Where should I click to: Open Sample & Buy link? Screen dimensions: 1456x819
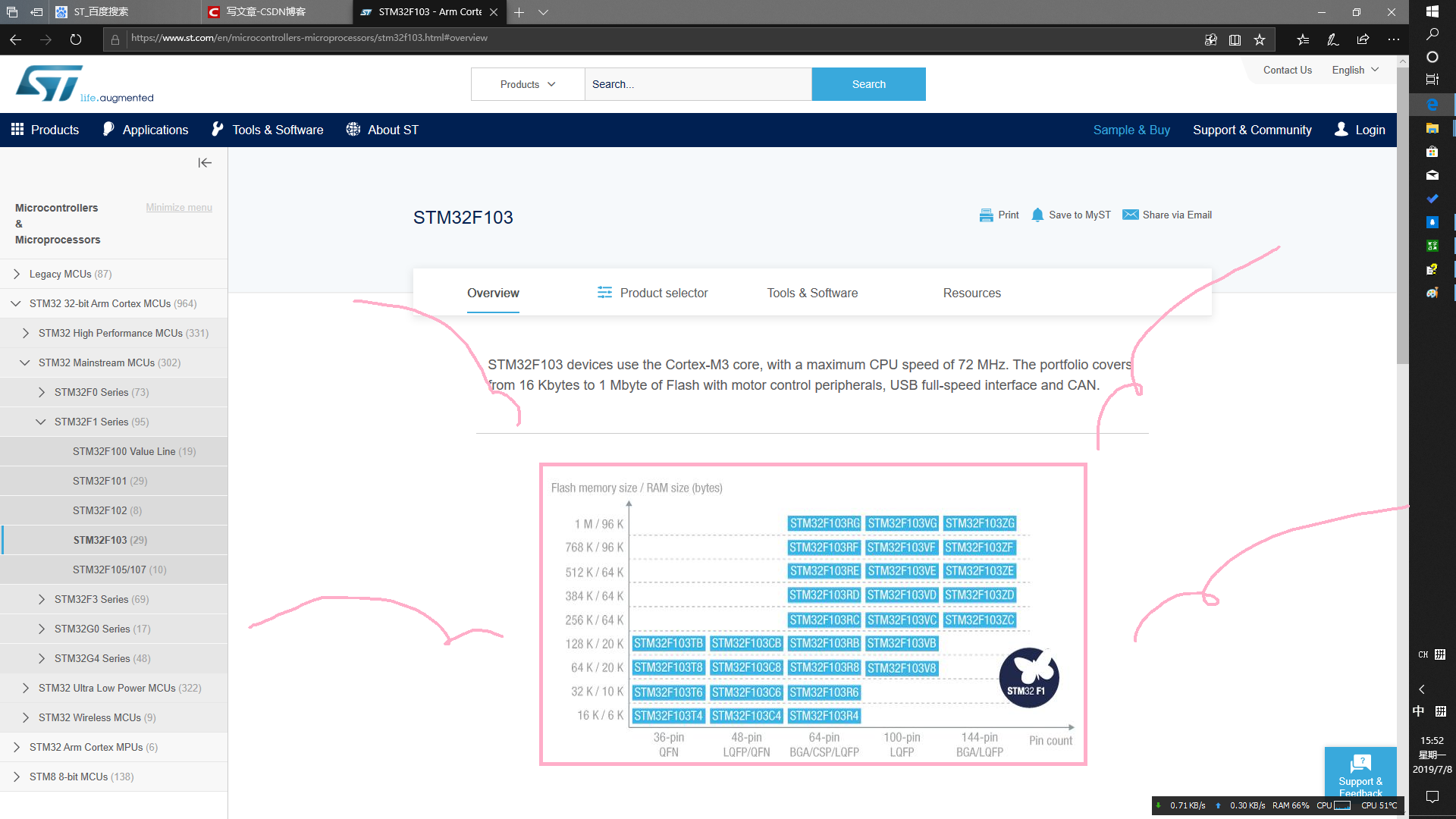(x=1131, y=130)
